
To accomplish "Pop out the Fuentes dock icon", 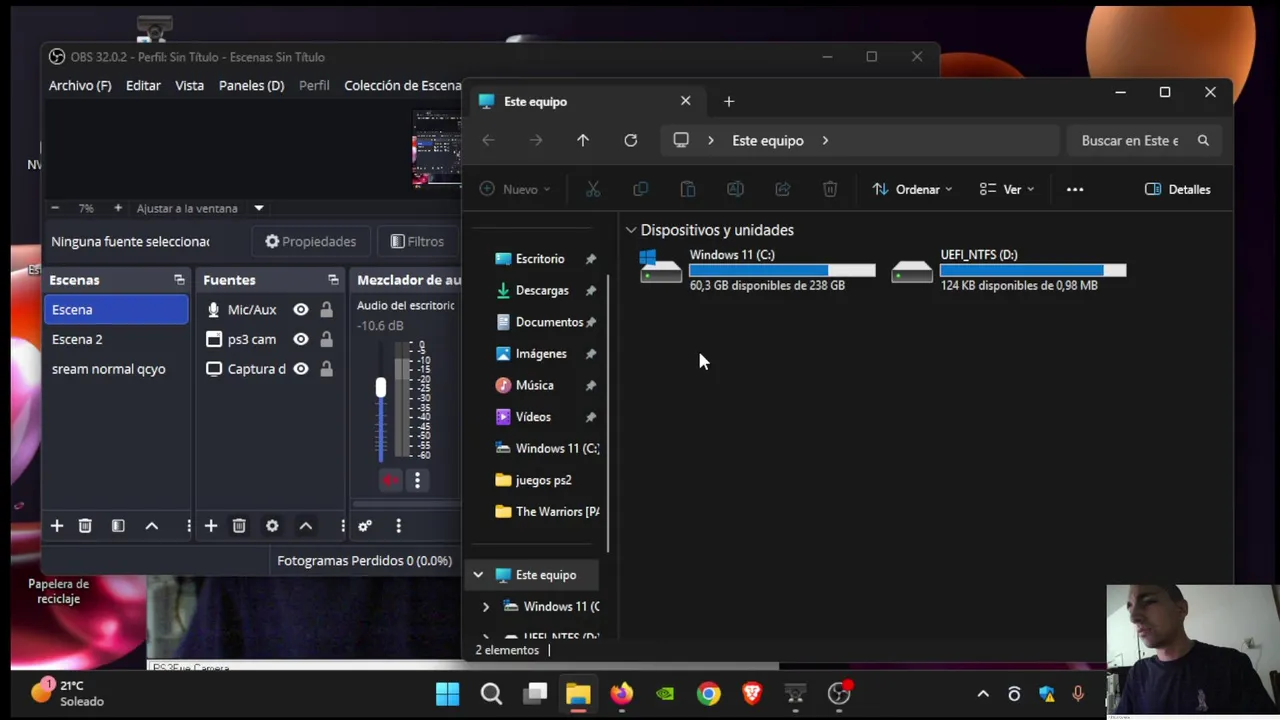I will tap(333, 280).
